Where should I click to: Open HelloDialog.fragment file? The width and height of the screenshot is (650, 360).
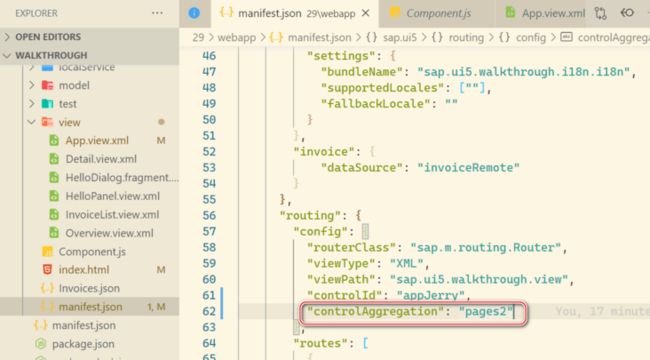tap(122, 178)
